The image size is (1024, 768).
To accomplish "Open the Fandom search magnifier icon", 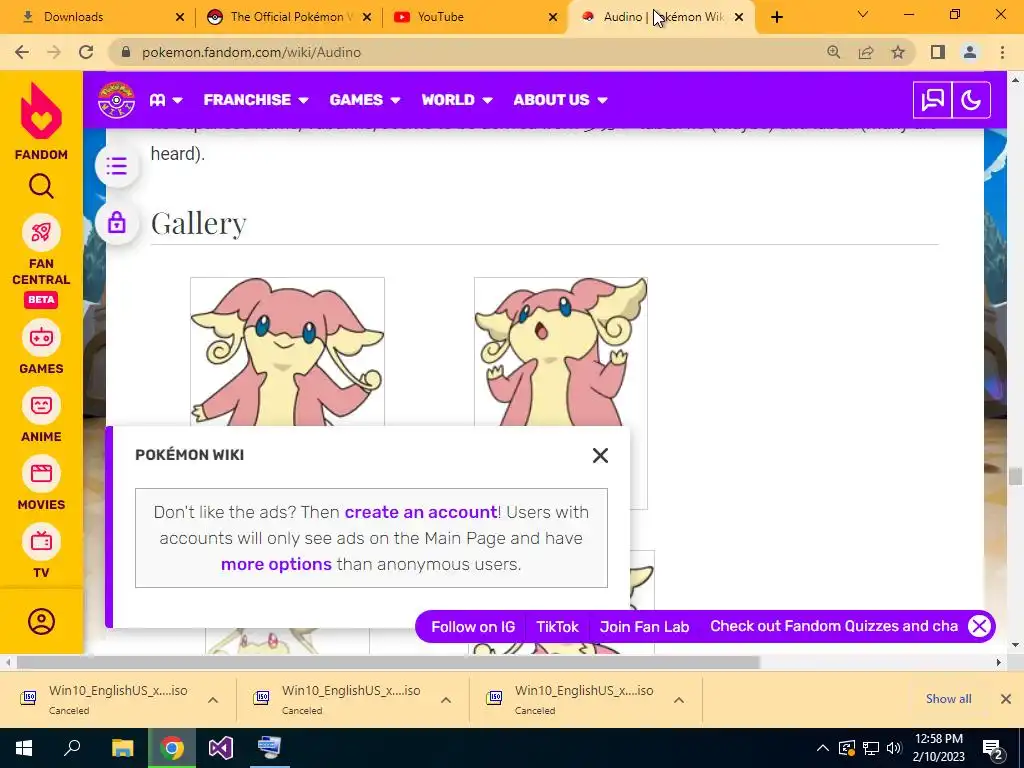I will (41, 186).
